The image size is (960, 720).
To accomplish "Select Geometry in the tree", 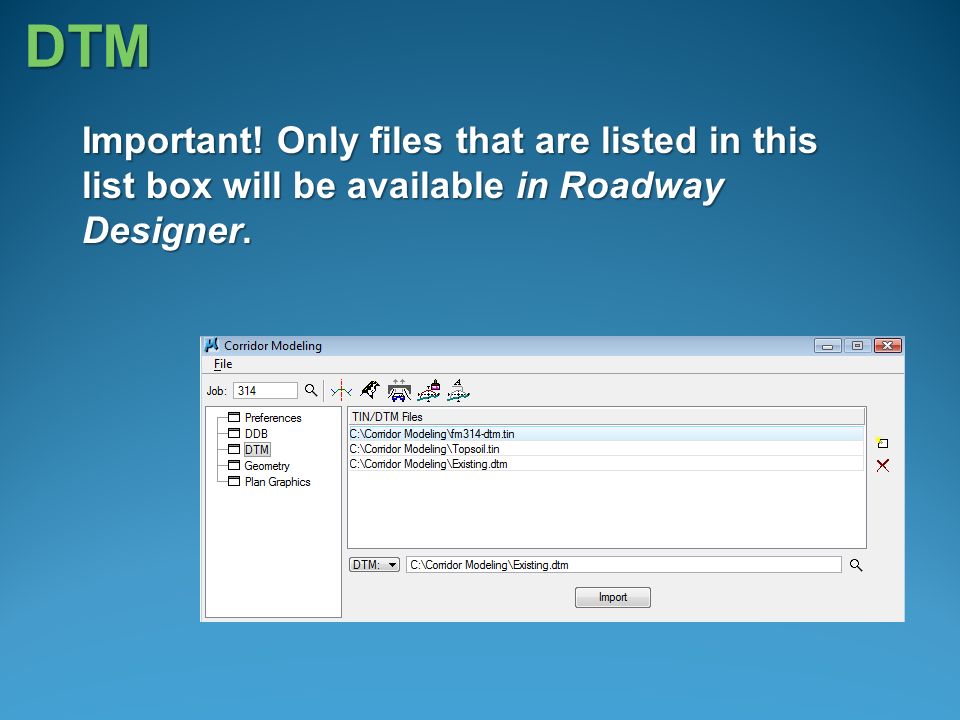I will (x=267, y=466).
